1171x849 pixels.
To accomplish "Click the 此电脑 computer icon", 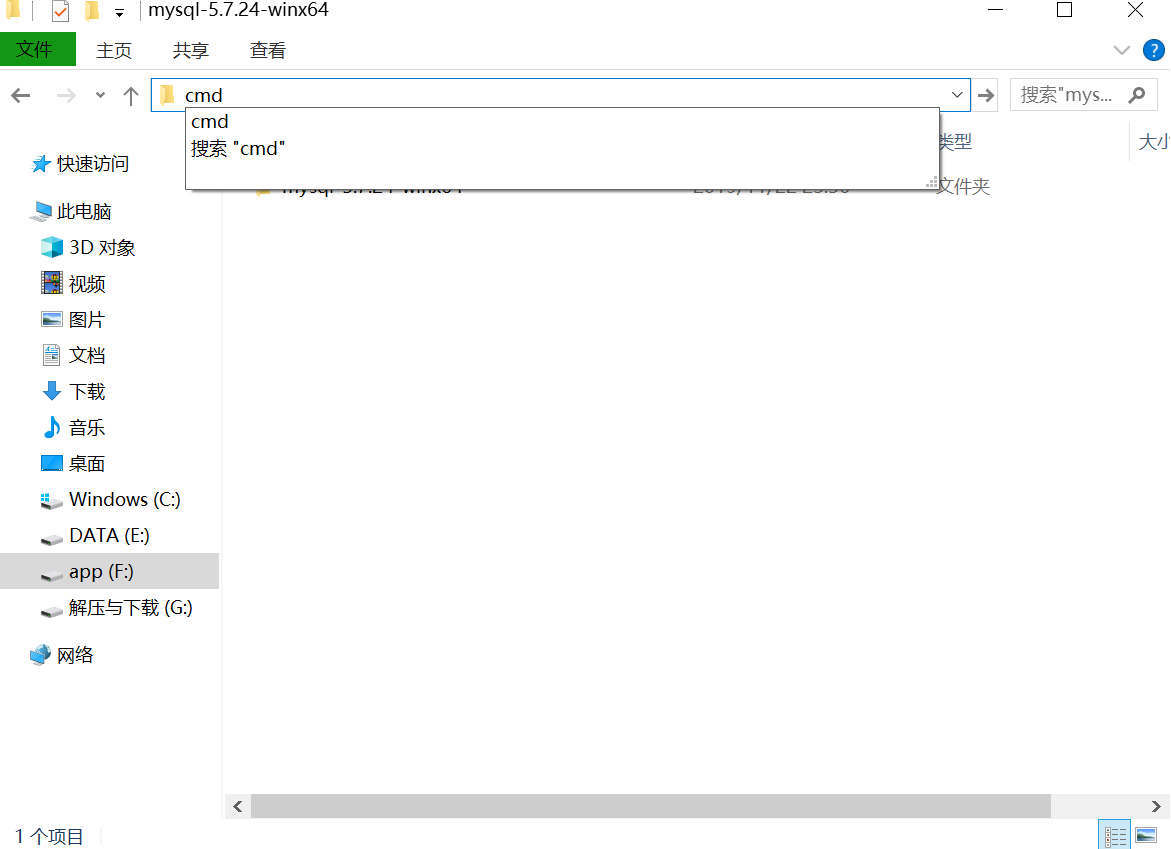I will [x=41, y=212].
